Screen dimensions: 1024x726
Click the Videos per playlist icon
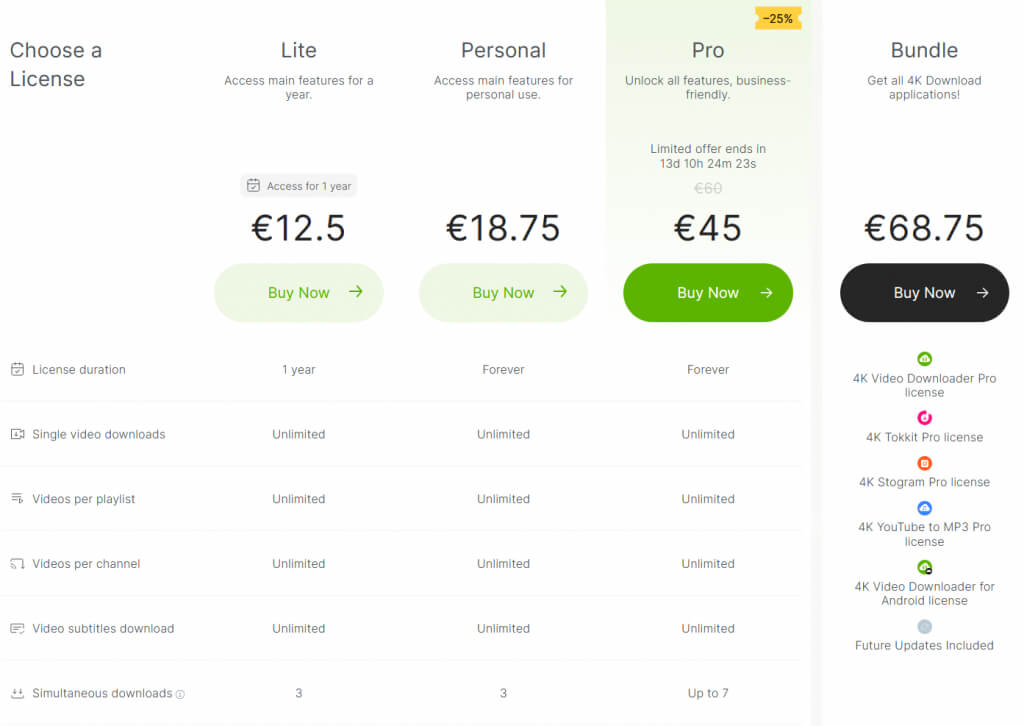tap(17, 498)
